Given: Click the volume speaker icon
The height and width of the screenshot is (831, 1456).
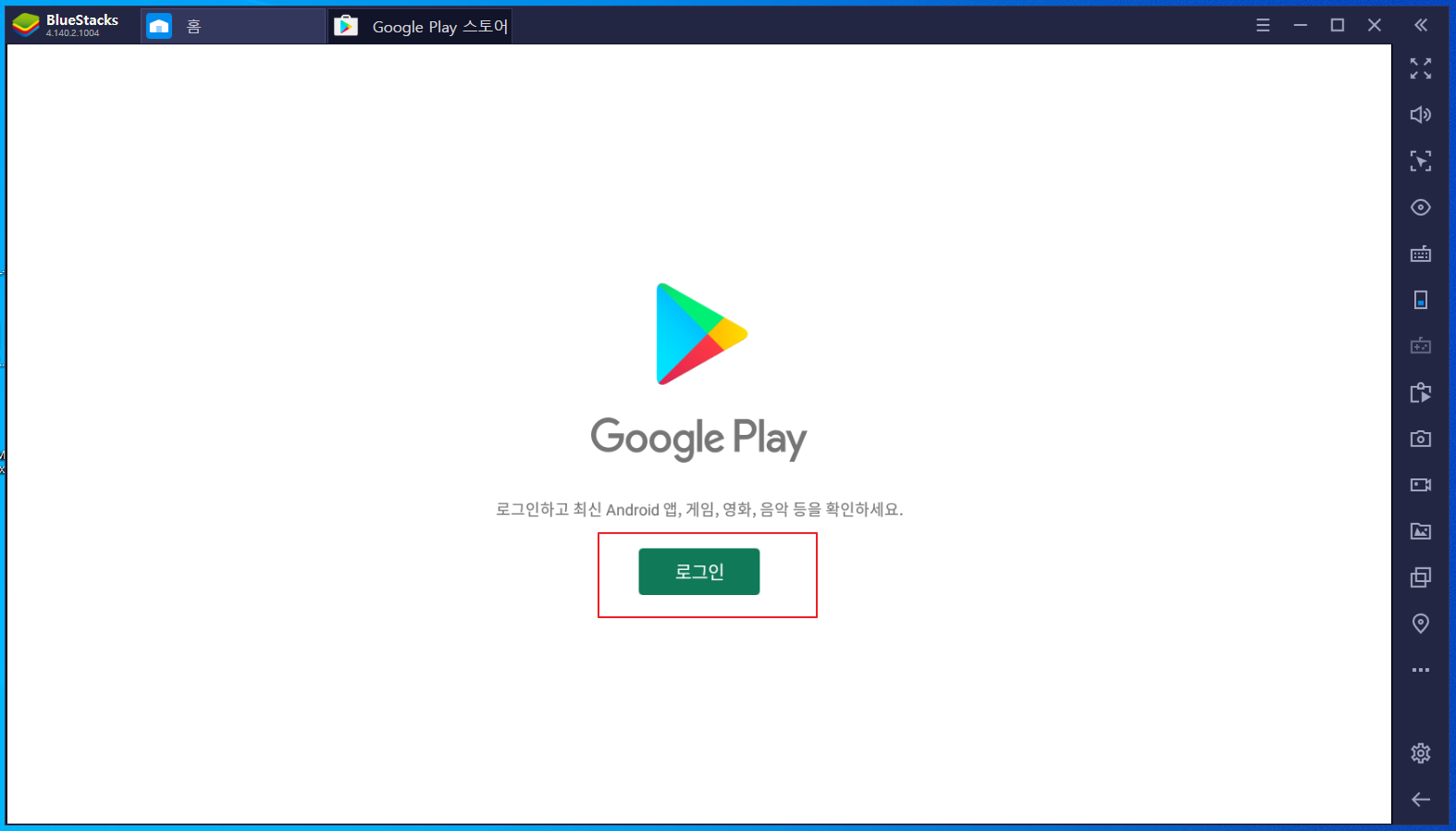Looking at the screenshot, I should [x=1421, y=115].
